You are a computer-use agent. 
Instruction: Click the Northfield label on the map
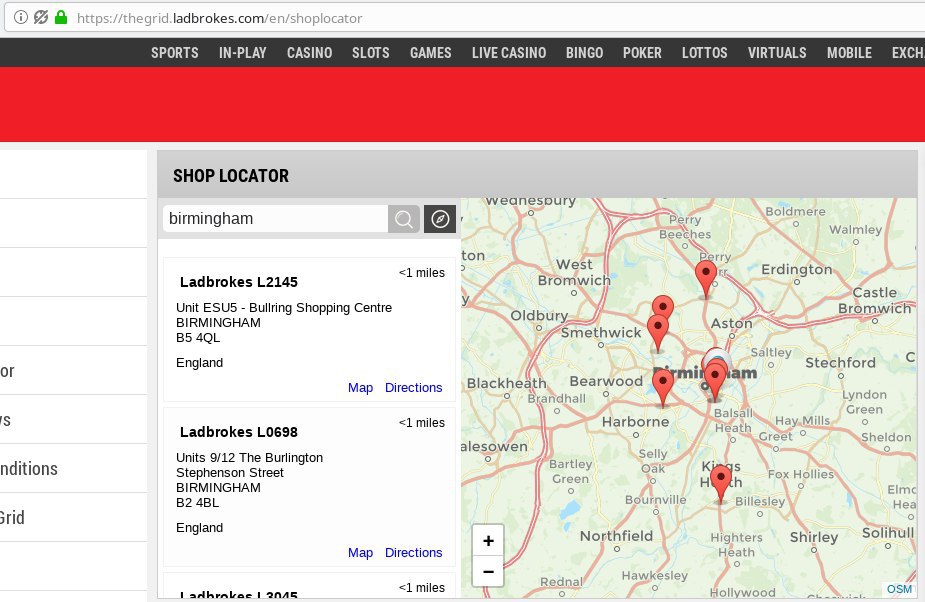point(616,536)
